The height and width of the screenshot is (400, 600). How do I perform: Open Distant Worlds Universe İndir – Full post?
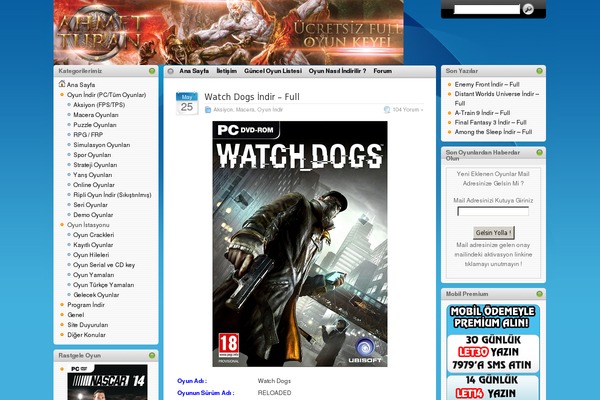[497, 98]
